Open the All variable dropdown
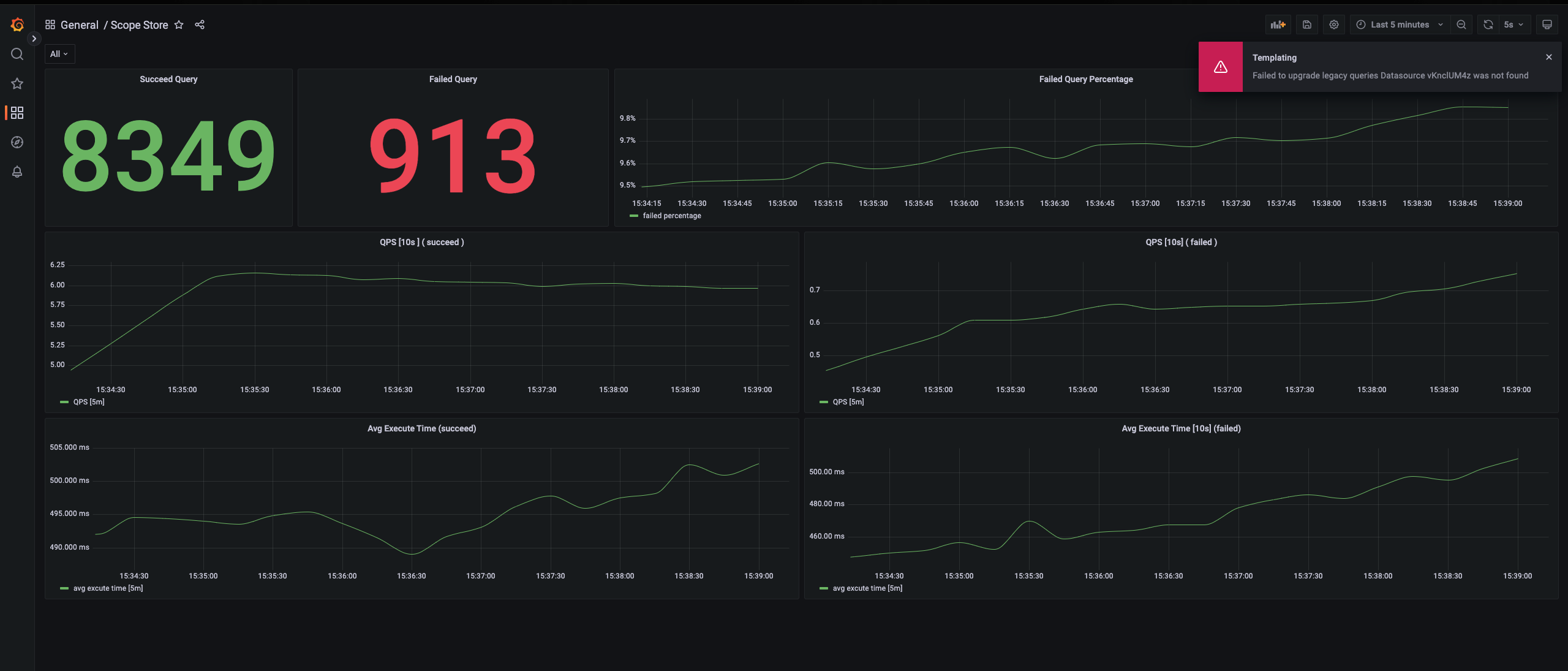Viewport: 1568px width, 671px height. point(59,54)
